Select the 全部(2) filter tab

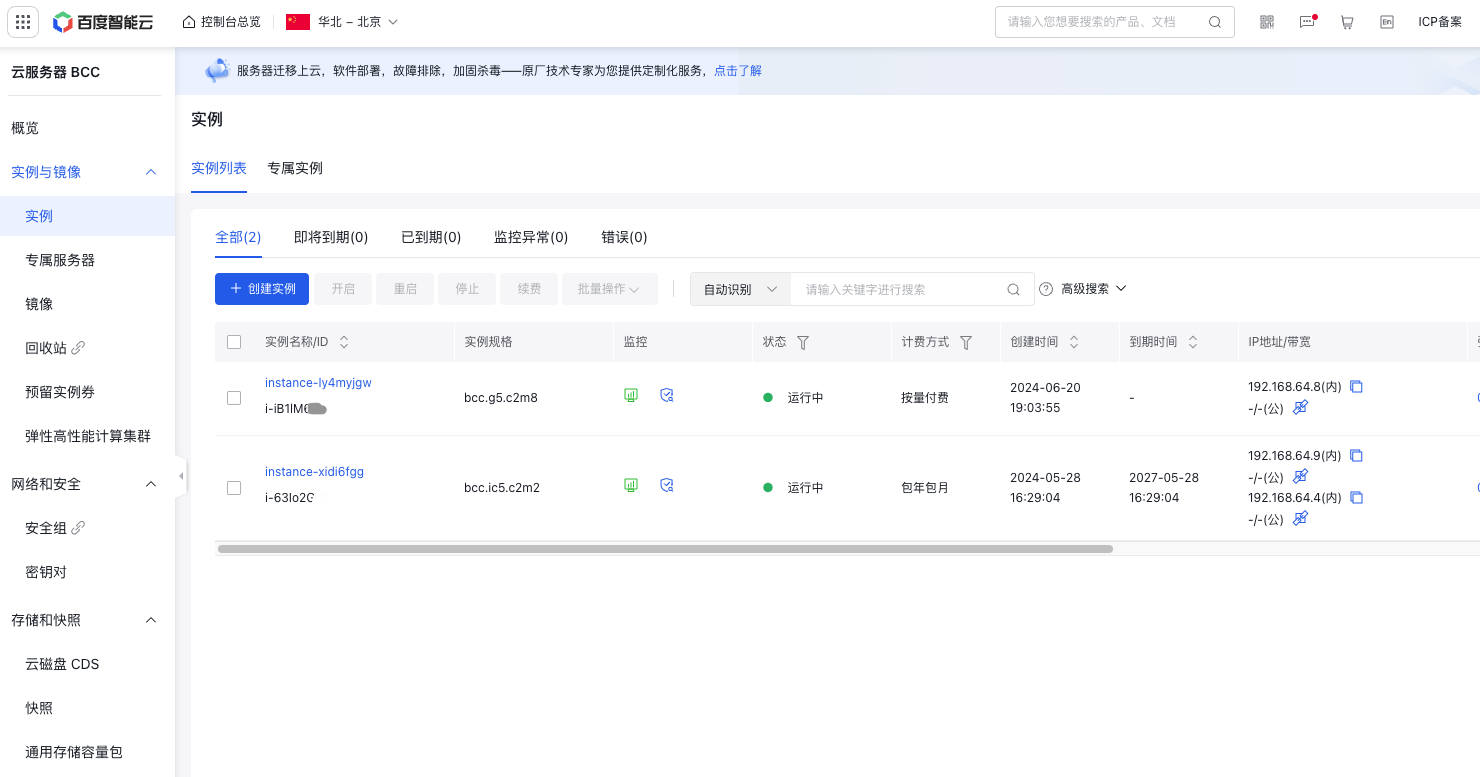coord(238,237)
